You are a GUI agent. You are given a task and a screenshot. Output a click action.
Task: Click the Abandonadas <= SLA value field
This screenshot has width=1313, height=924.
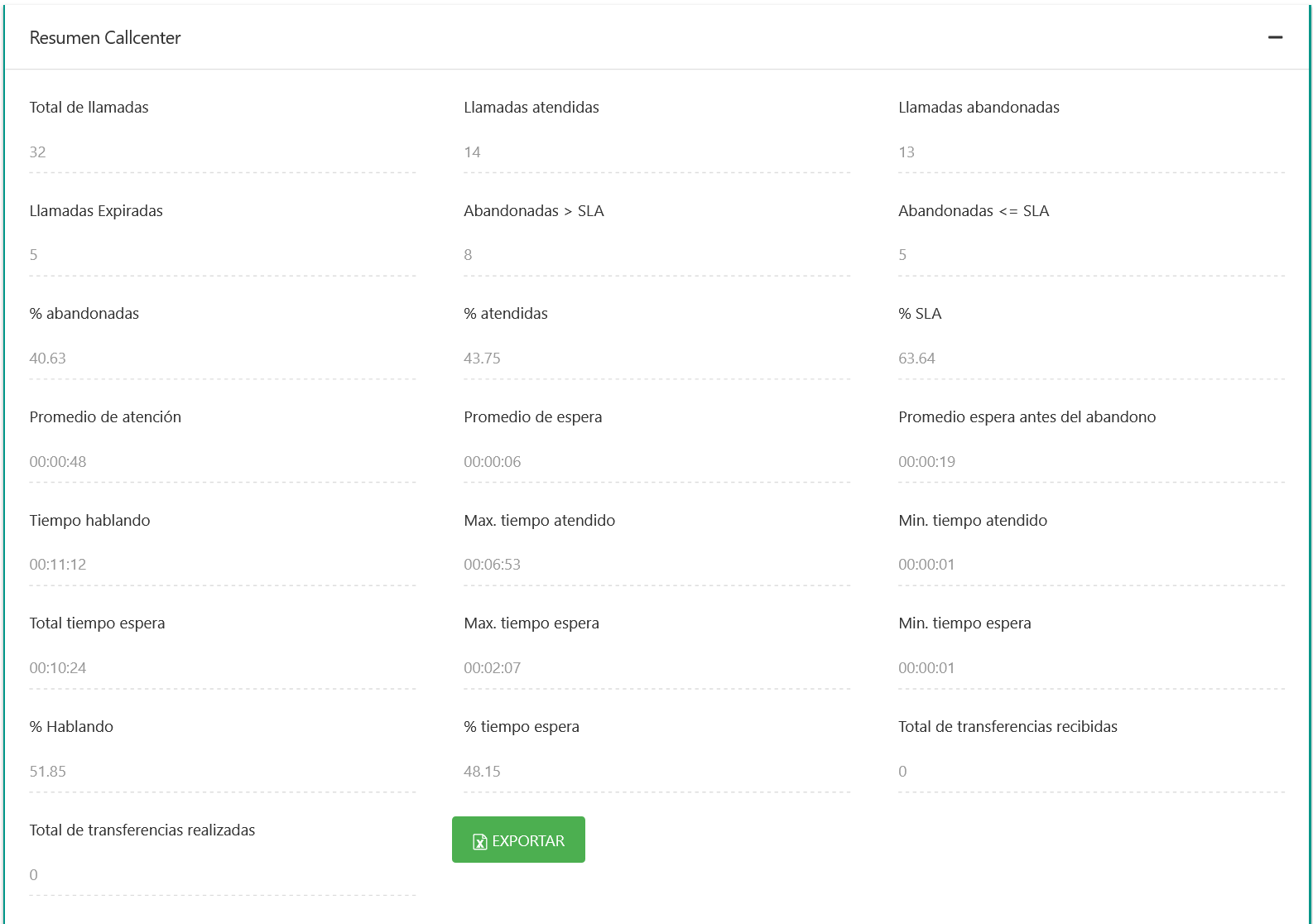(x=1090, y=255)
